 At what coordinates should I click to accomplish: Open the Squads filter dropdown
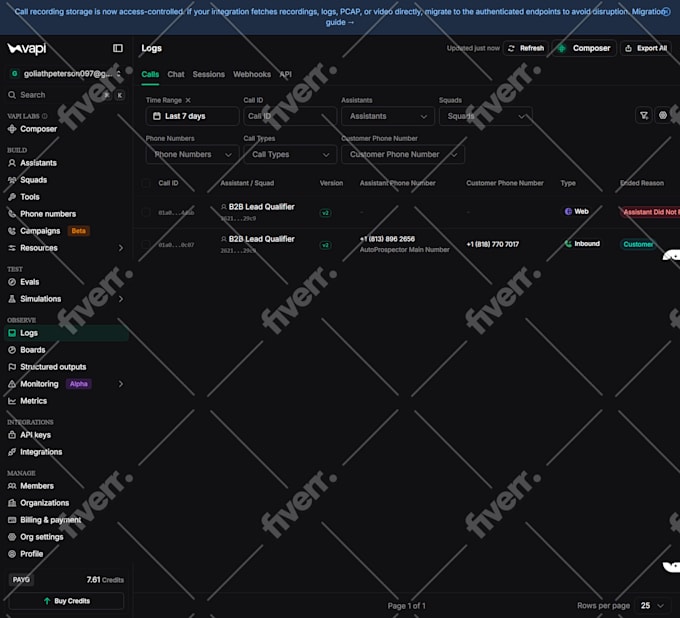click(485, 116)
